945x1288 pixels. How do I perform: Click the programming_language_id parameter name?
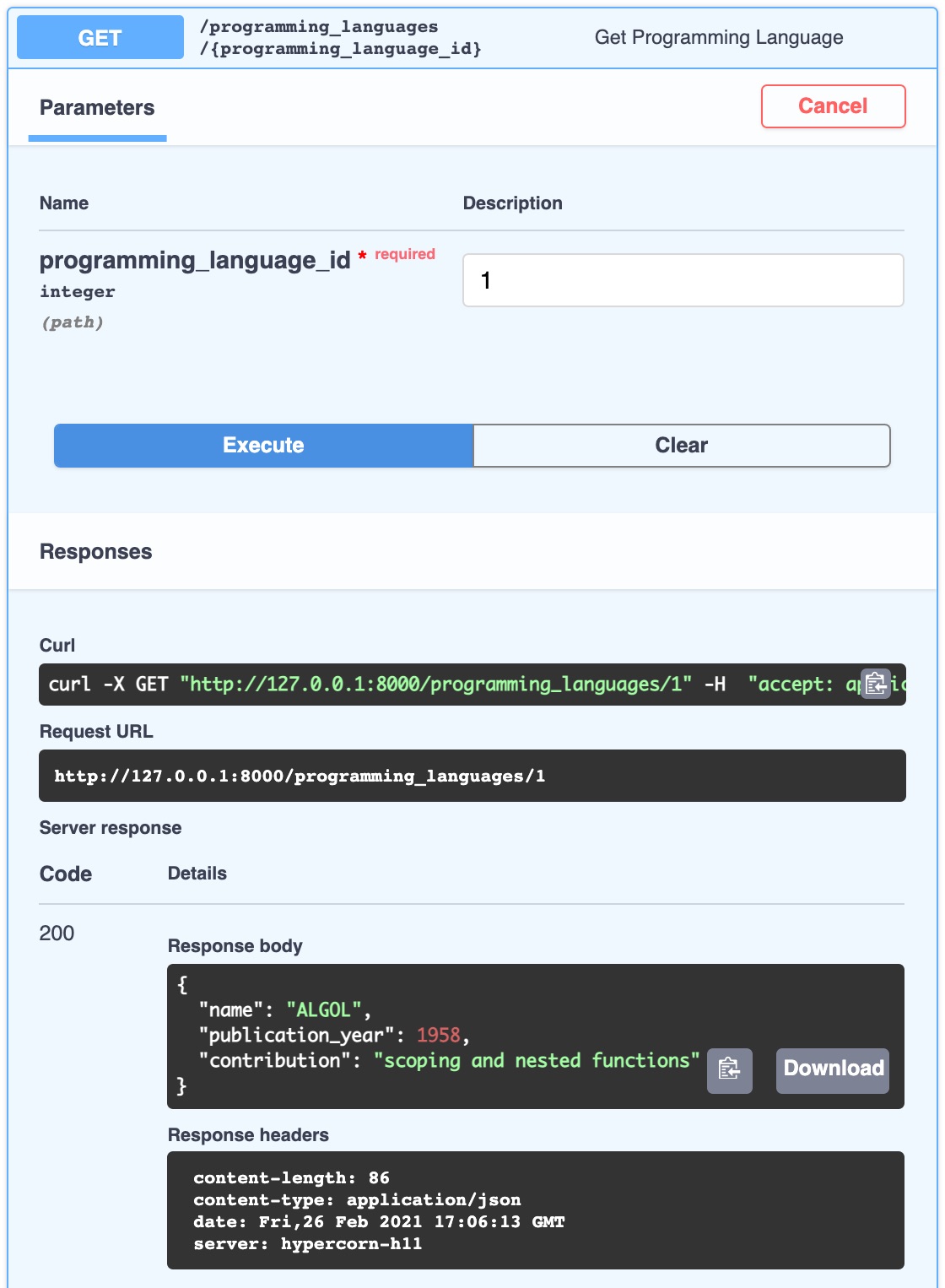coord(195,261)
